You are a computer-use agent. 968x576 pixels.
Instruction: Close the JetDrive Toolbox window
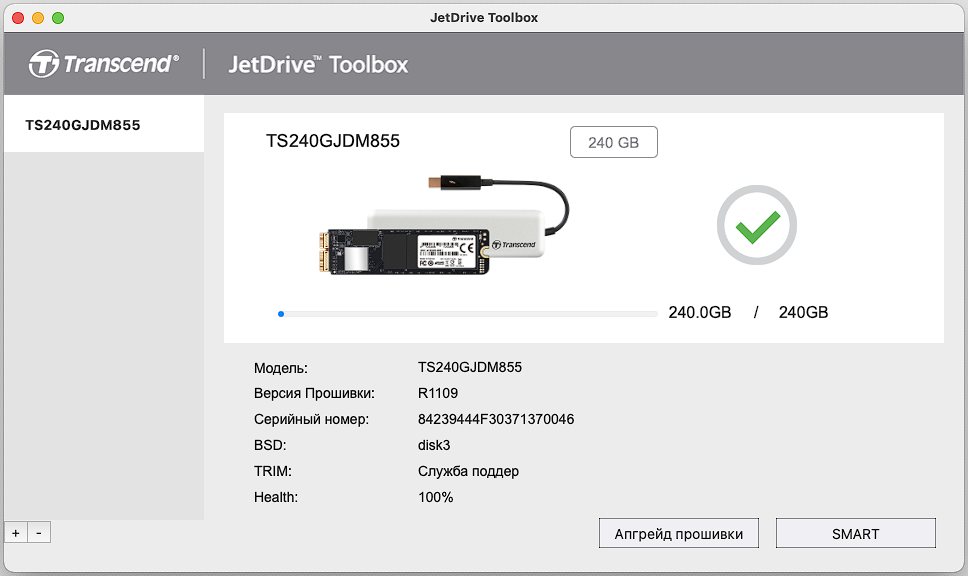(18, 18)
